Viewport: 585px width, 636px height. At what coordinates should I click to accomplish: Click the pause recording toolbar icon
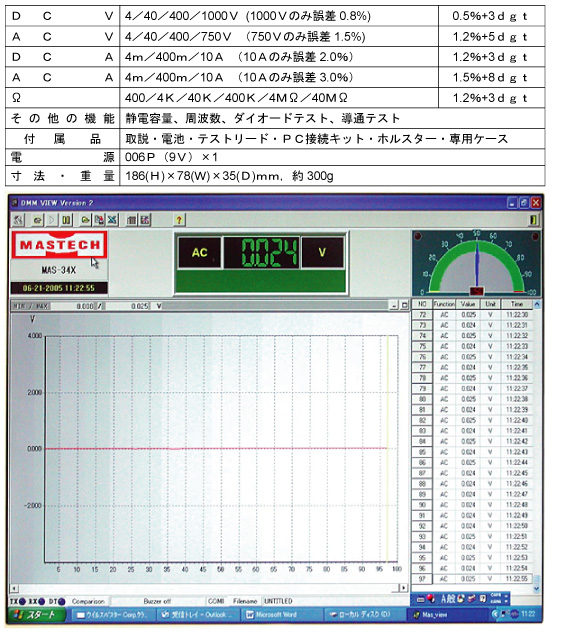(x=66, y=220)
